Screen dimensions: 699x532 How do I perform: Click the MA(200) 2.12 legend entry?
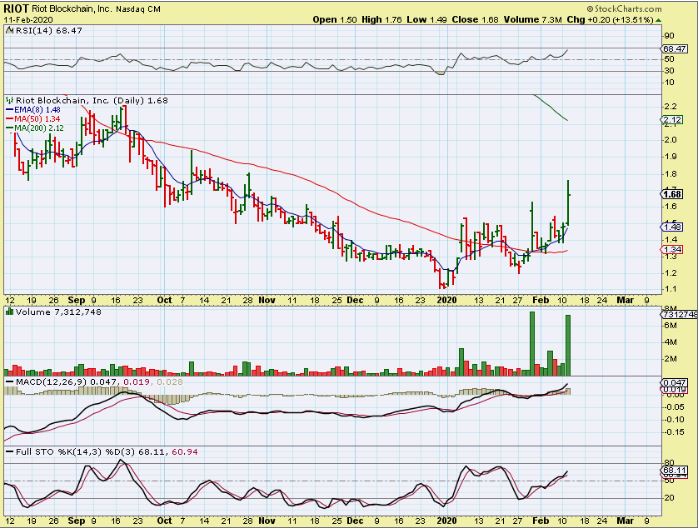coord(35,128)
